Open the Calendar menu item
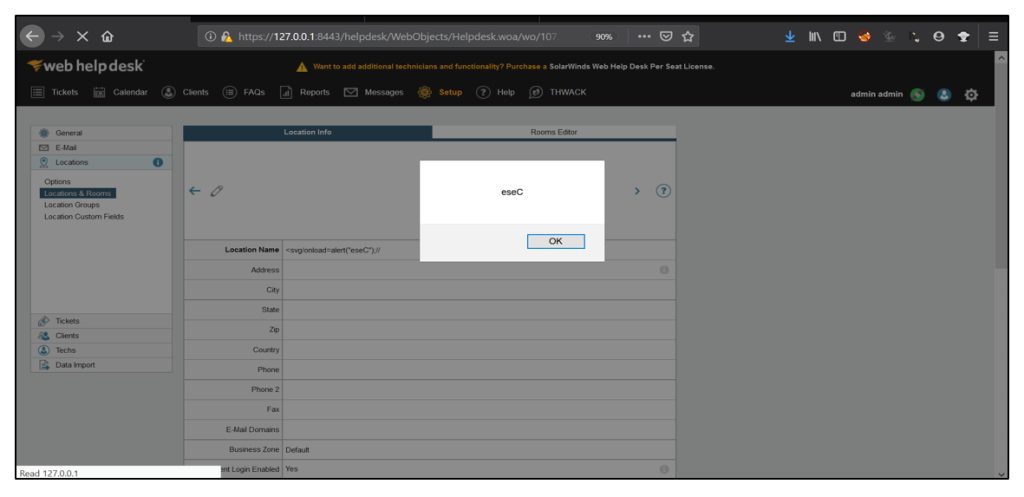The width and height of the screenshot is (1024, 497). (121, 92)
